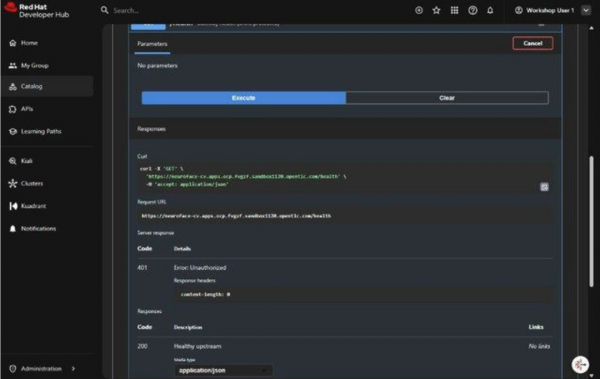Click the 'Healthy upstream' description
Screen dimensions: 600x379
tap(197, 346)
